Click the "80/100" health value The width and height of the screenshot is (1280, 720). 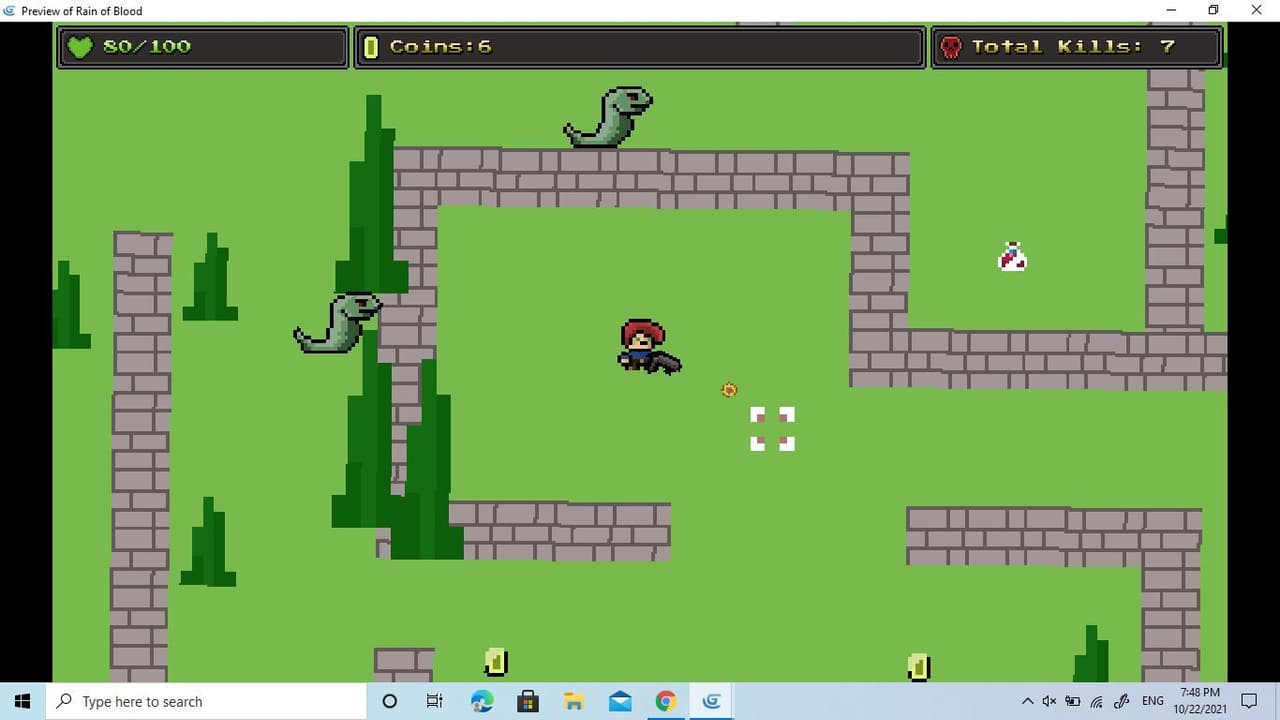[147, 47]
